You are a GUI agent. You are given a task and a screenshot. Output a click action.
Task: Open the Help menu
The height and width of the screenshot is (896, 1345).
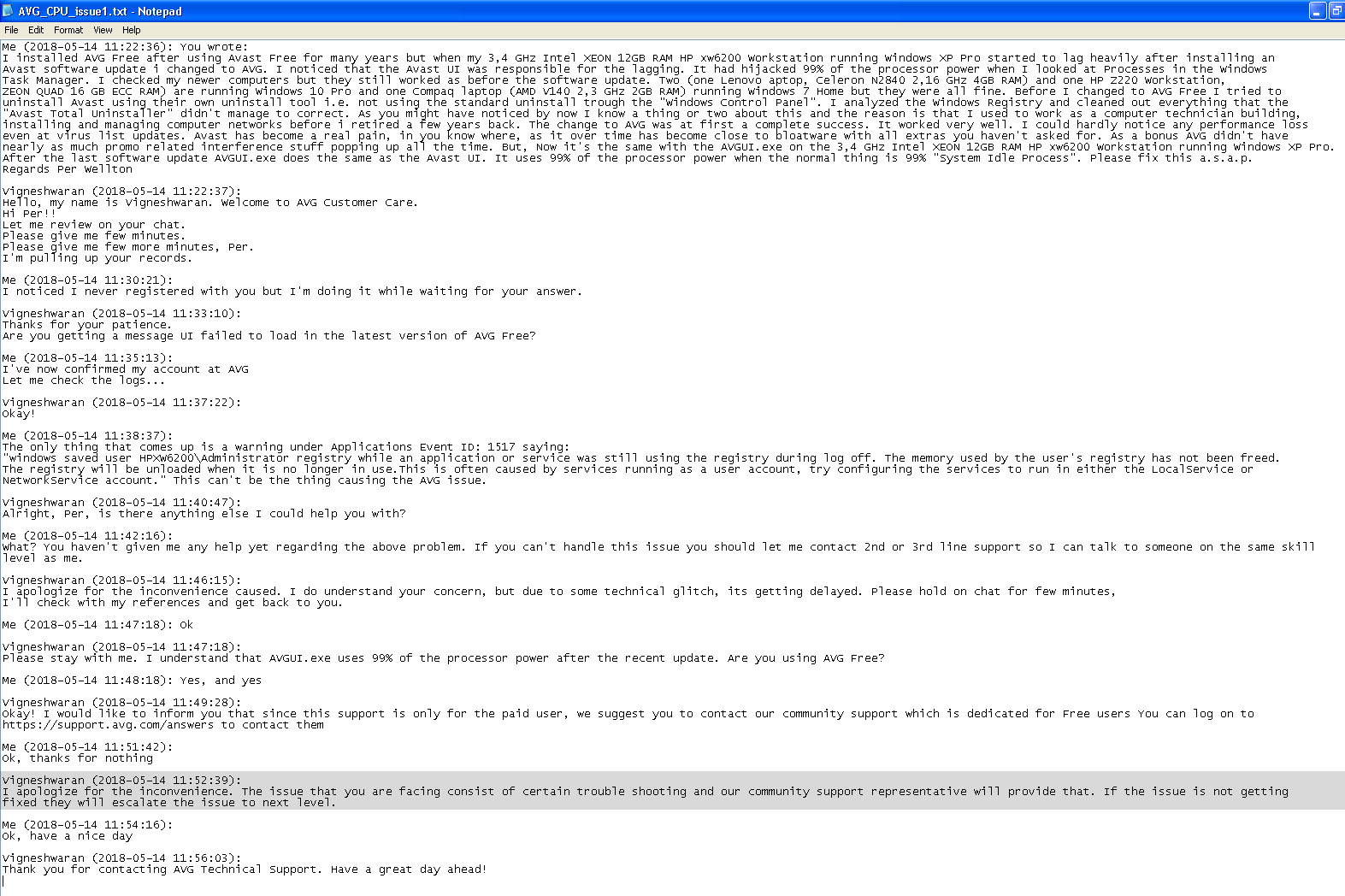click(131, 30)
